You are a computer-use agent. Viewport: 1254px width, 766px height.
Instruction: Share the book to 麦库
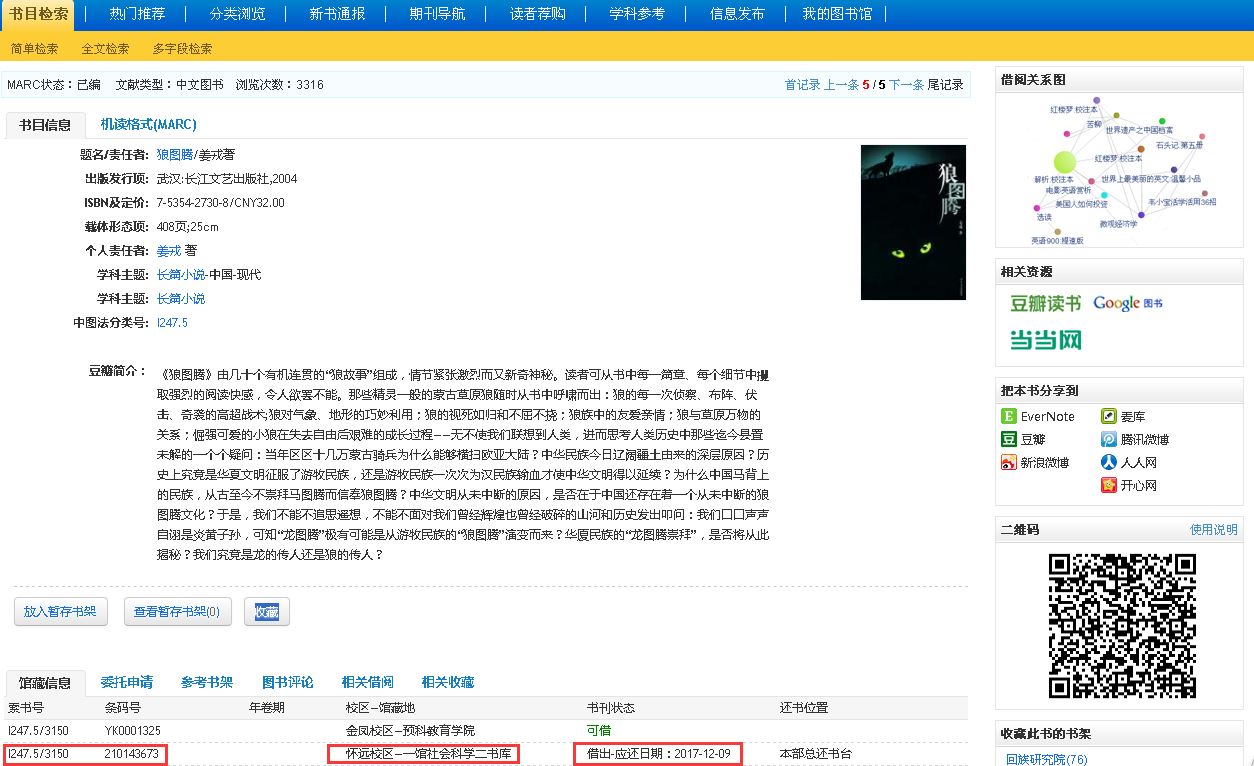click(1123, 416)
